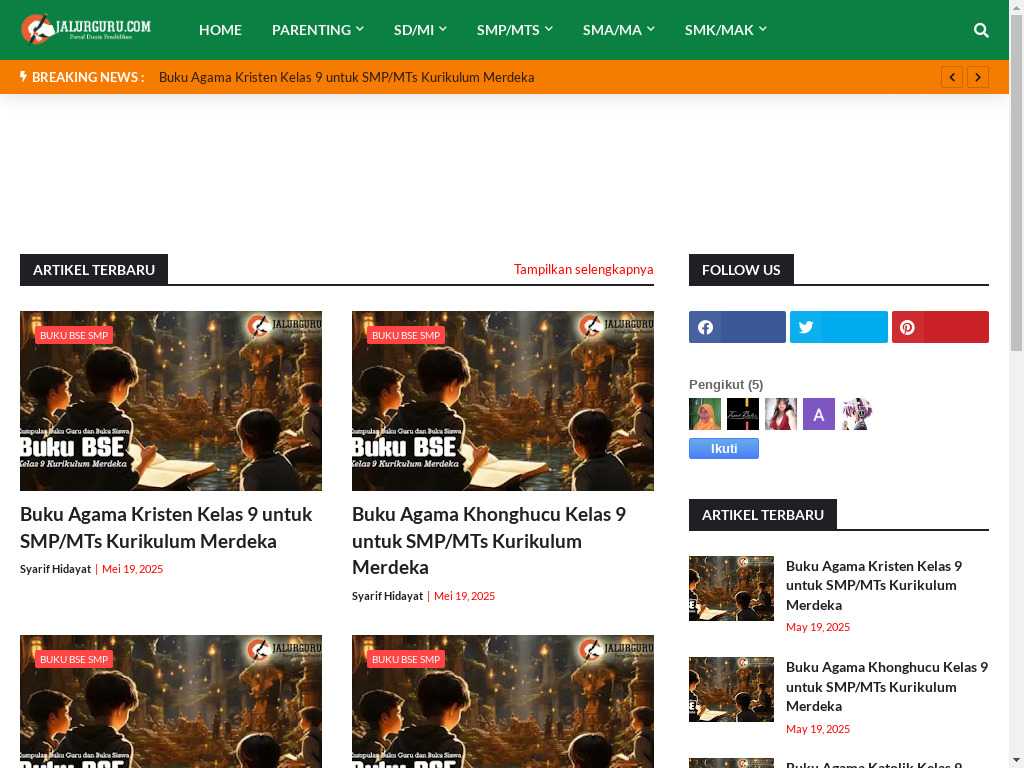The height and width of the screenshot is (768, 1024).
Task: Open sidebar article Buku Agama Kristen Kelas 9
Action: (x=874, y=585)
